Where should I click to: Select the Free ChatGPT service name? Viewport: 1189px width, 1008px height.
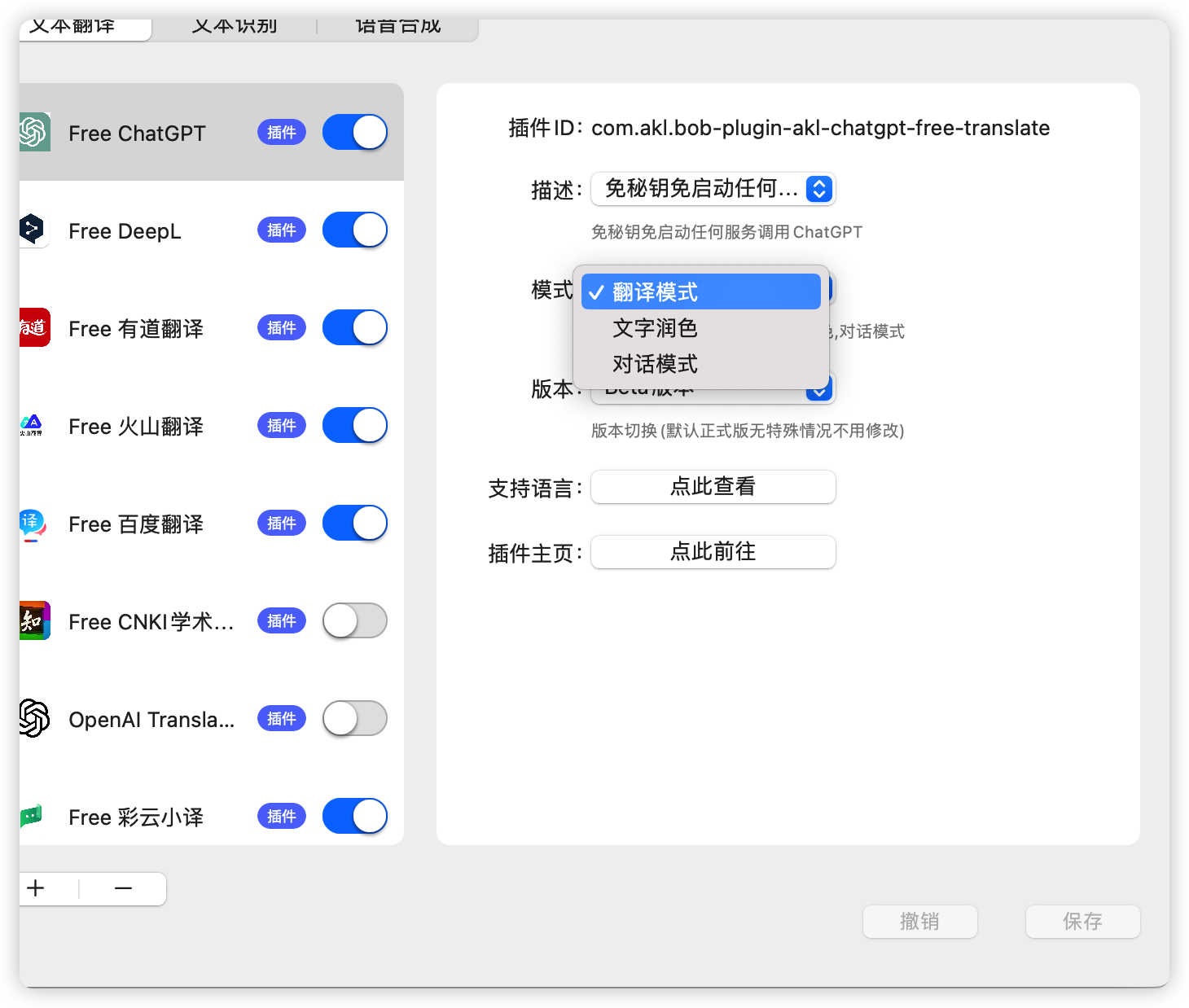pos(137,134)
